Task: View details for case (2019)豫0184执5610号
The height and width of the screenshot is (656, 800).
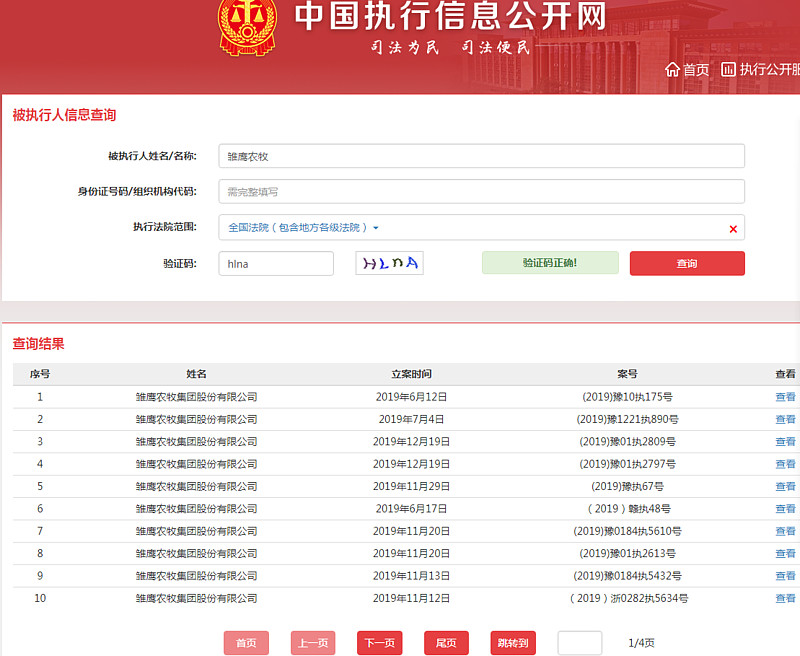Action: click(785, 531)
